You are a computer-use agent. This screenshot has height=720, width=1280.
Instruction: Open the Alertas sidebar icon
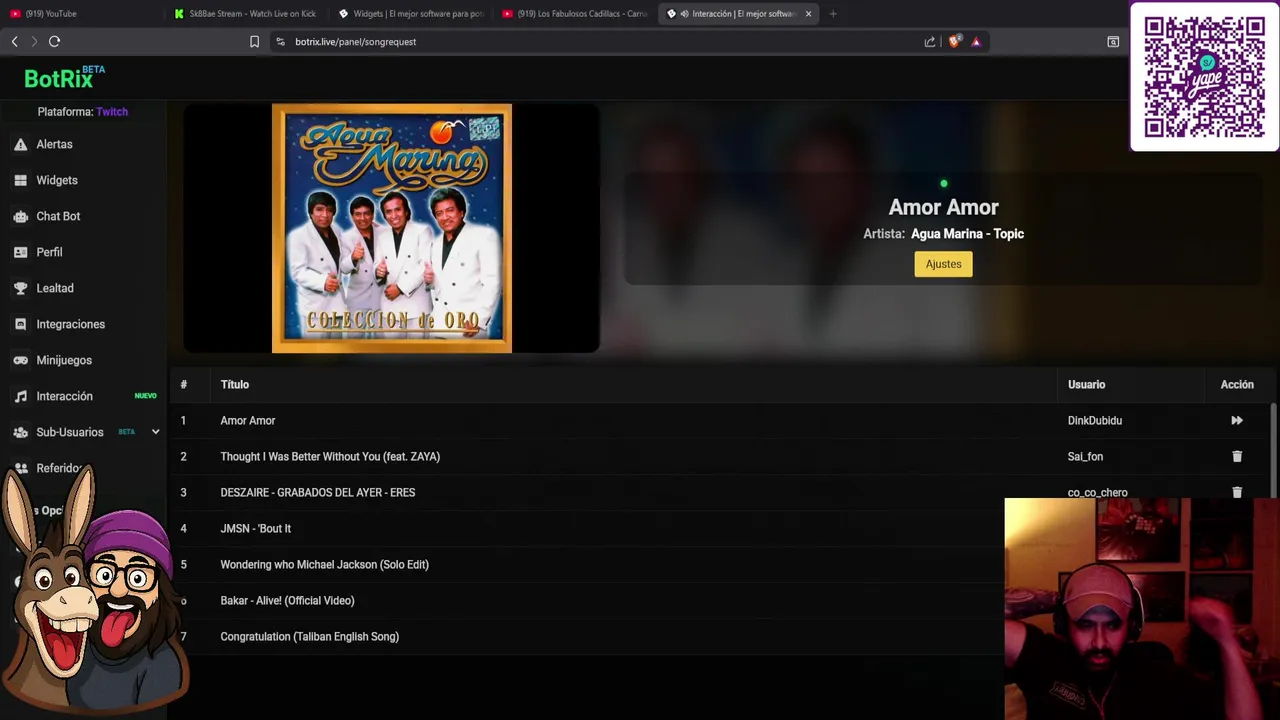(20, 144)
